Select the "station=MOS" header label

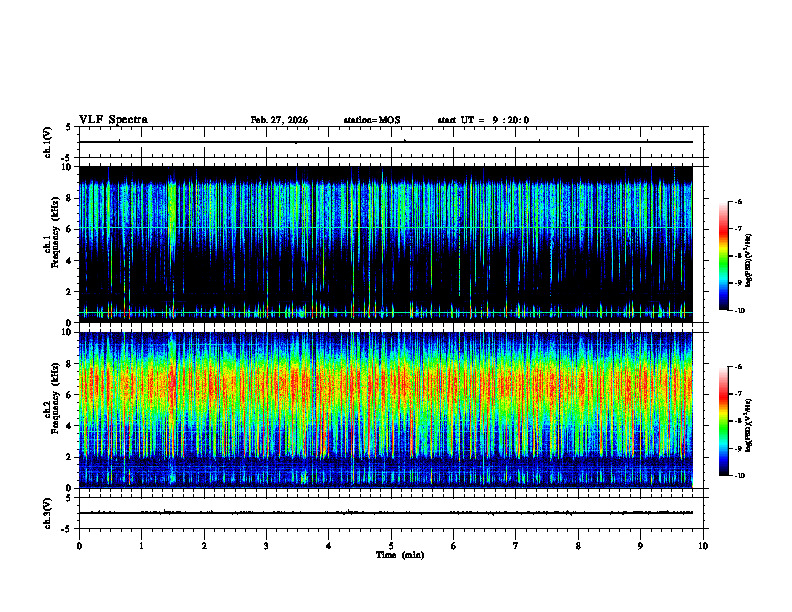pyautogui.click(x=372, y=120)
